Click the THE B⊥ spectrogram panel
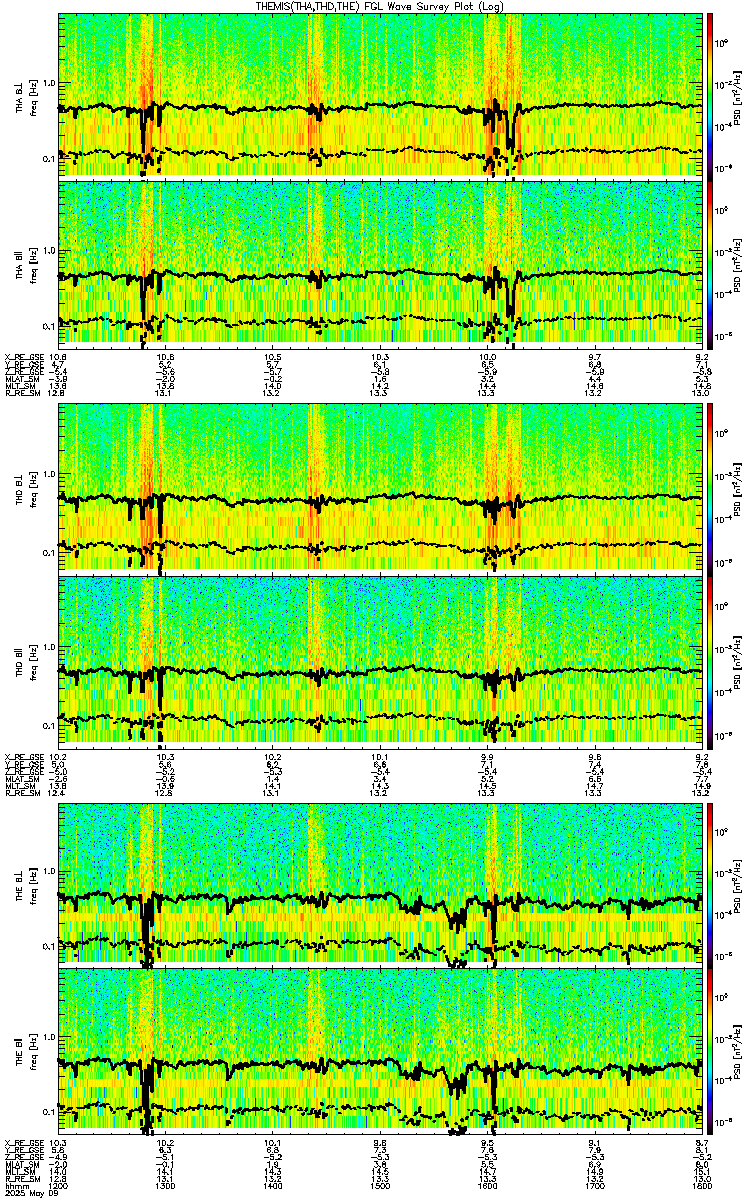Screen dimensions: 750x1200 [380, 884]
